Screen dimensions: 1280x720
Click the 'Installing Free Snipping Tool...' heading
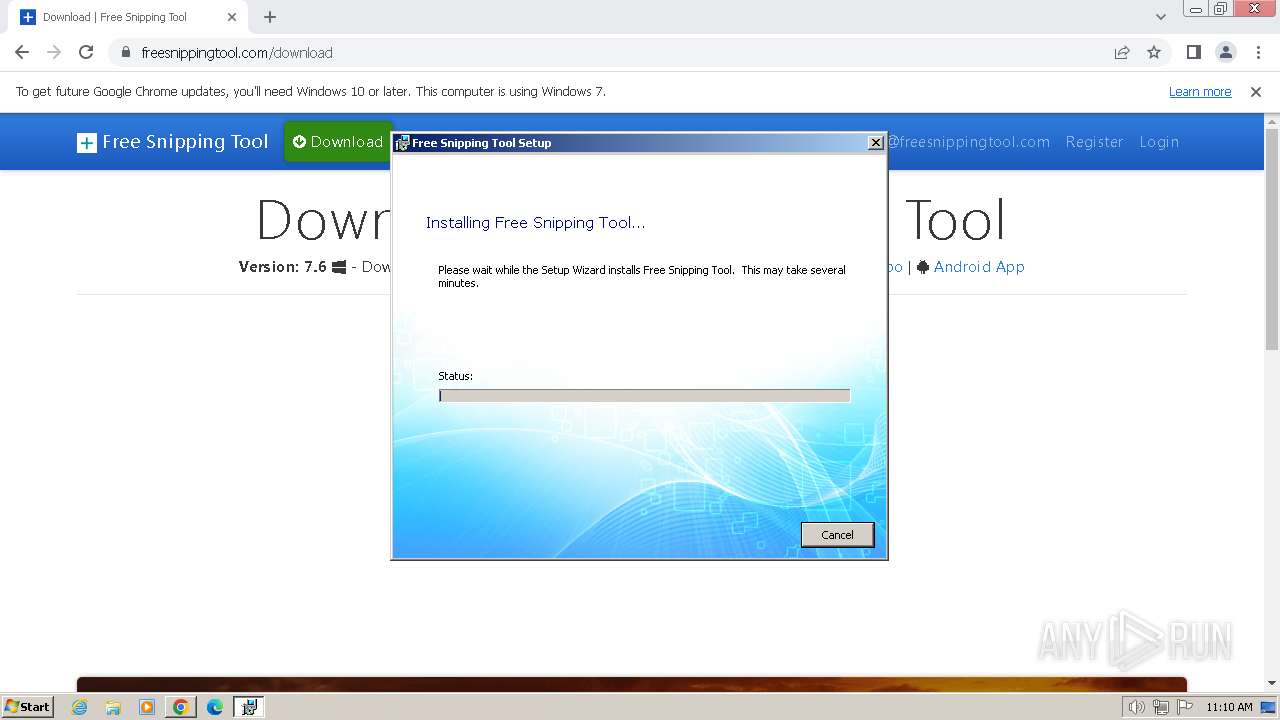pos(535,223)
